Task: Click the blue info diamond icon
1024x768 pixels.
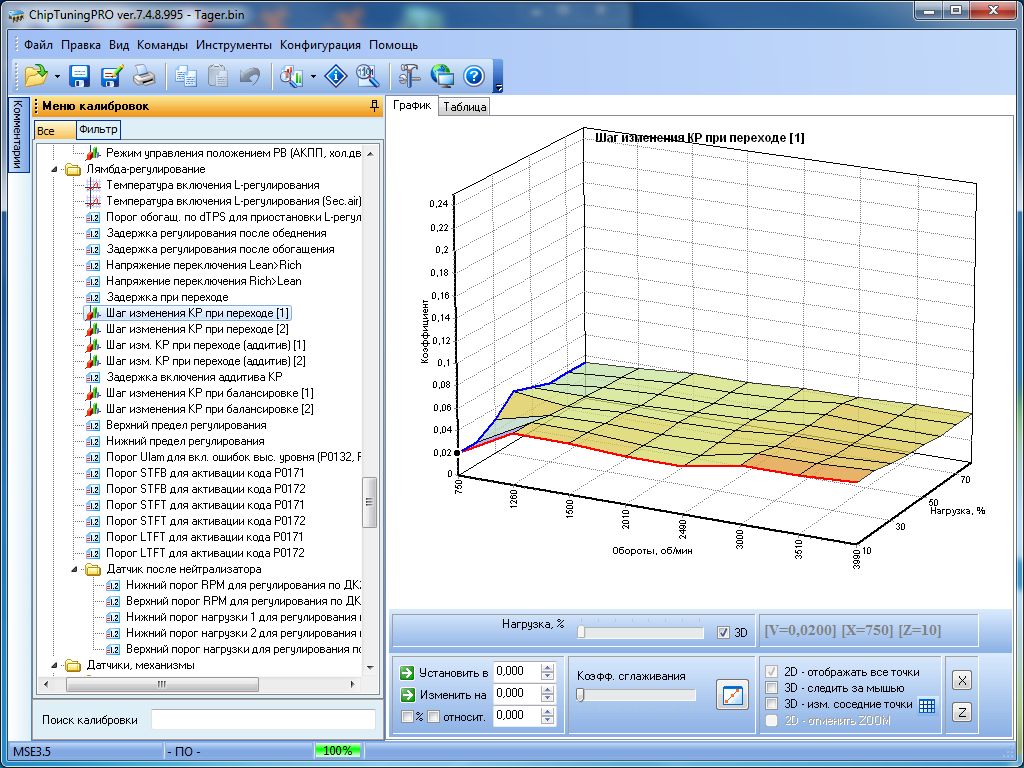Action: tap(338, 76)
